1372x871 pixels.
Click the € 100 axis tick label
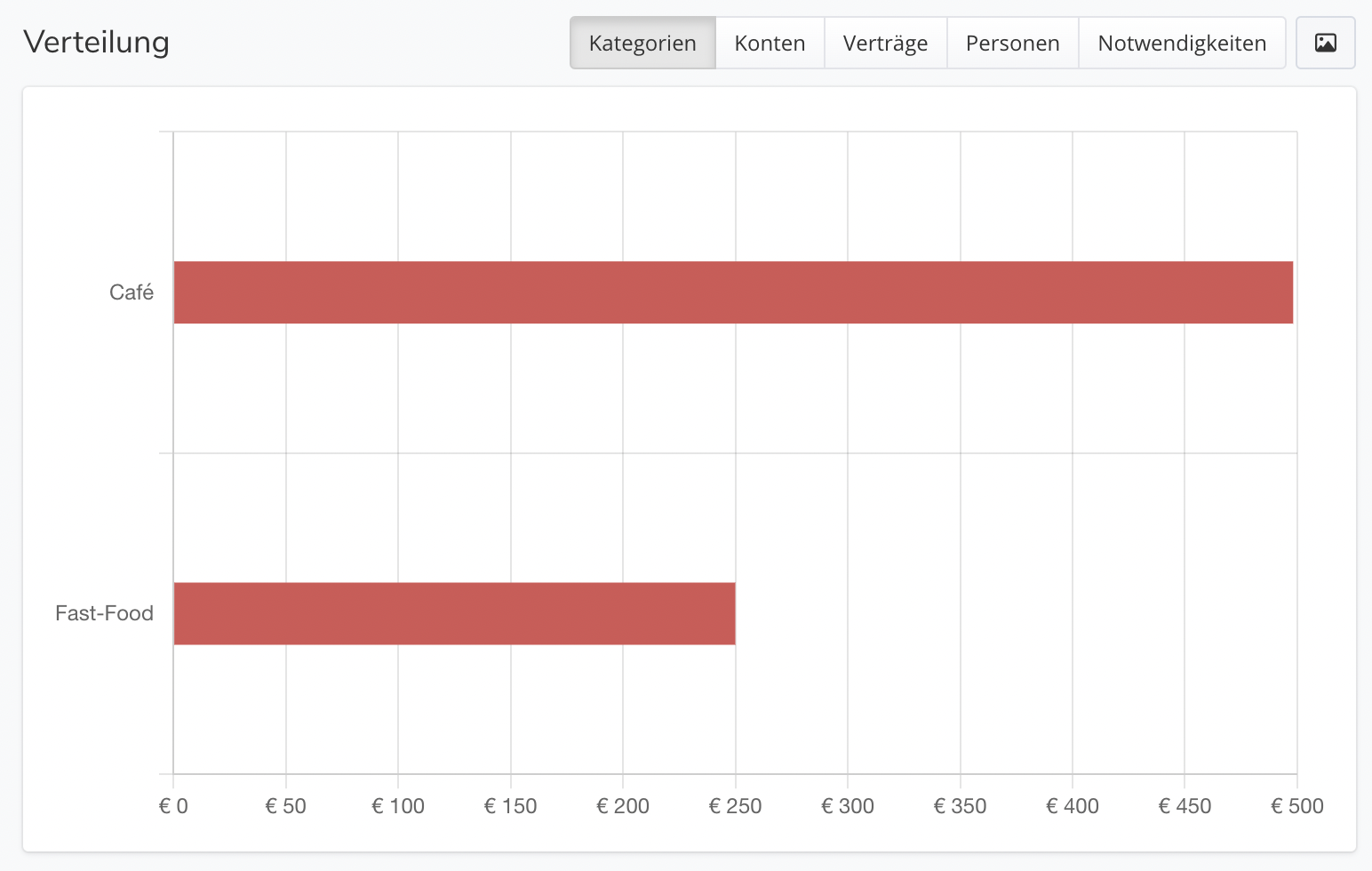click(398, 806)
